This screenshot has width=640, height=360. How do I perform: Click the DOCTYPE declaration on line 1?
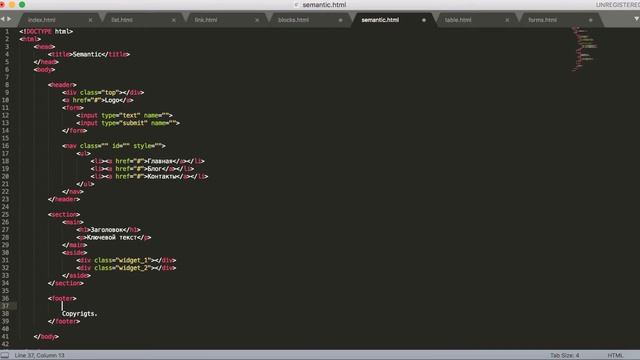(46, 31)
